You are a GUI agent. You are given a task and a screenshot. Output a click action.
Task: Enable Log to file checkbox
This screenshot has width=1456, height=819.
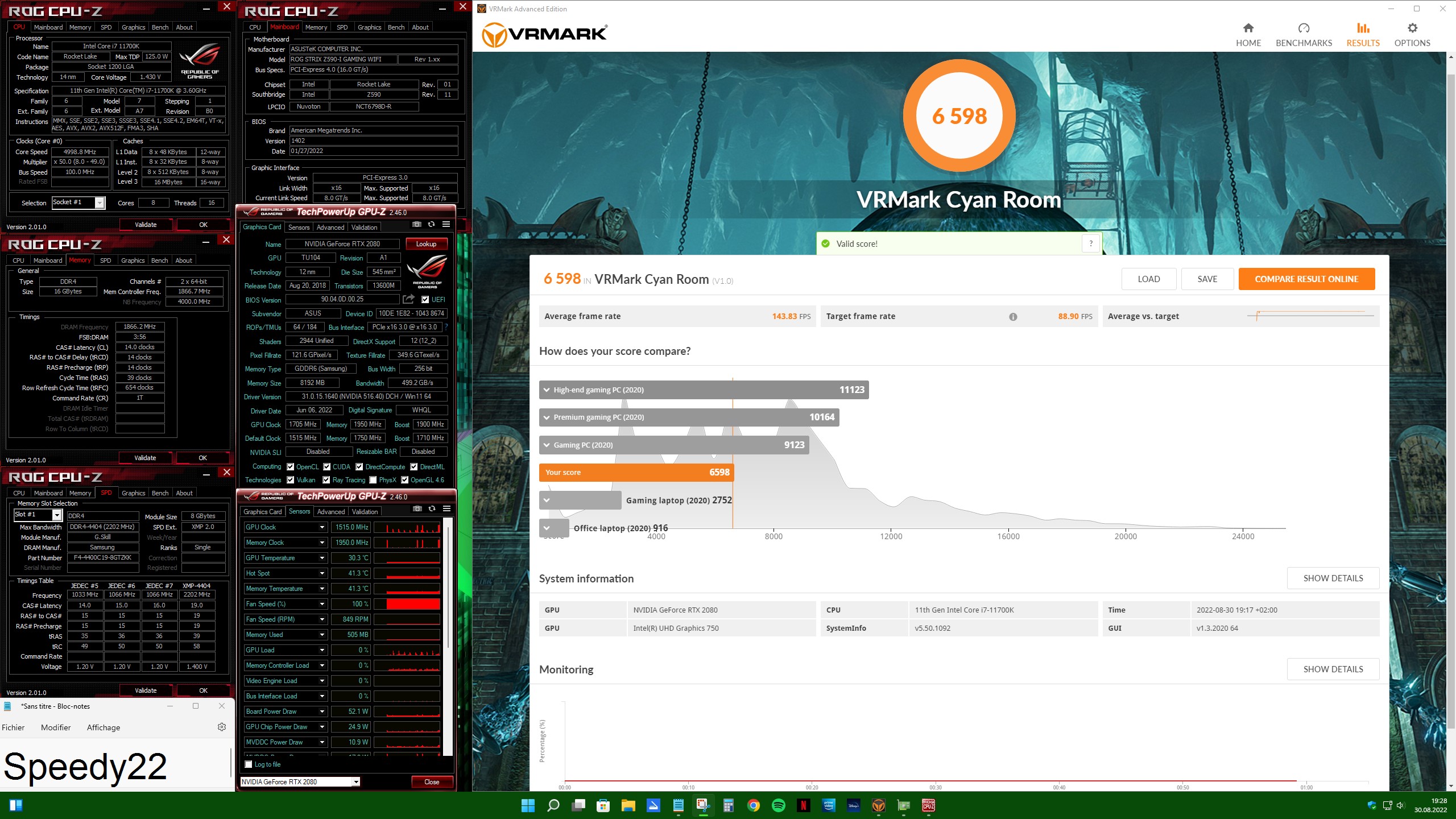point(249,764)
